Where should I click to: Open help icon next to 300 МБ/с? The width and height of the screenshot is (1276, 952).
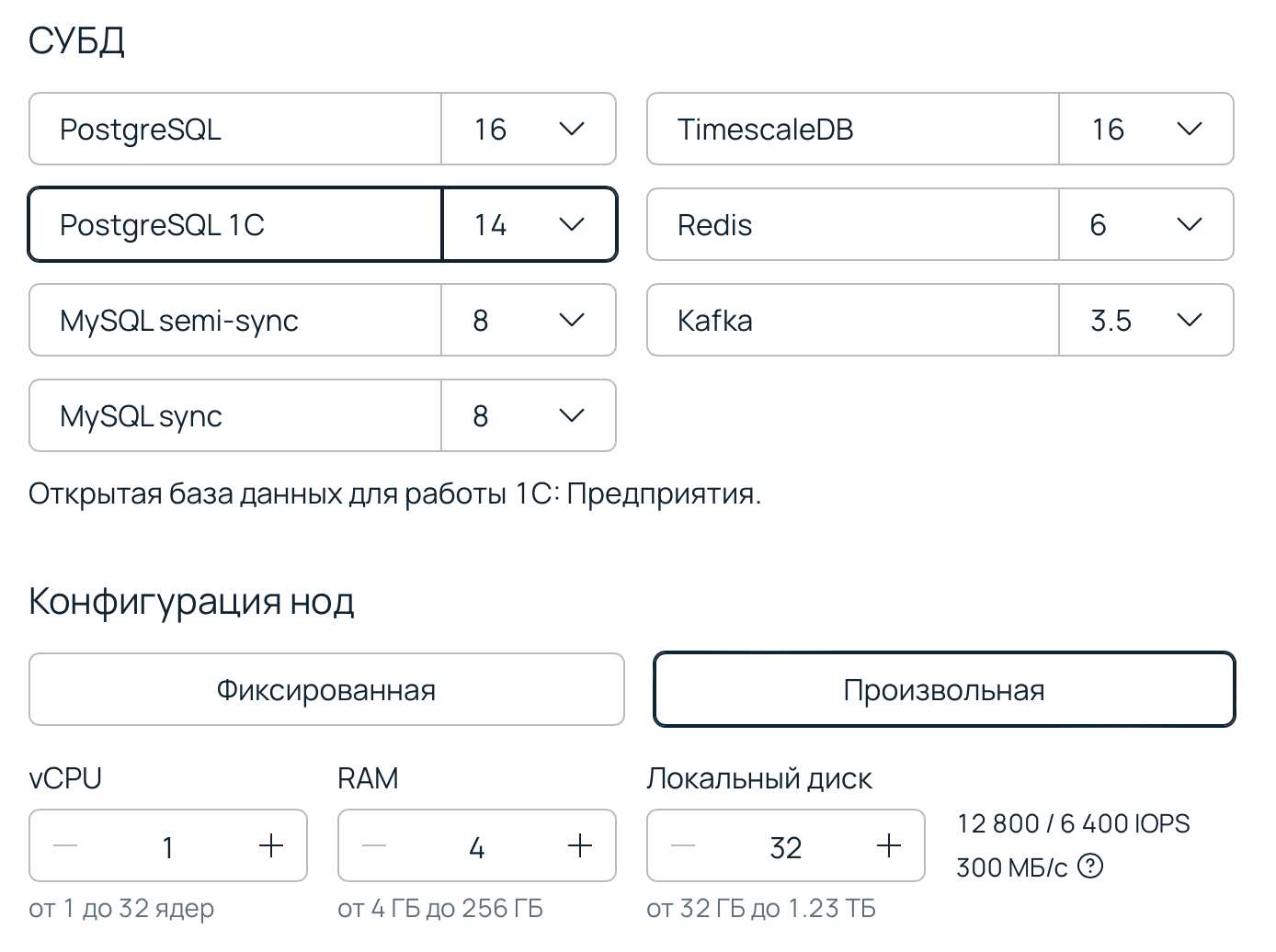tap(1090, 866)
